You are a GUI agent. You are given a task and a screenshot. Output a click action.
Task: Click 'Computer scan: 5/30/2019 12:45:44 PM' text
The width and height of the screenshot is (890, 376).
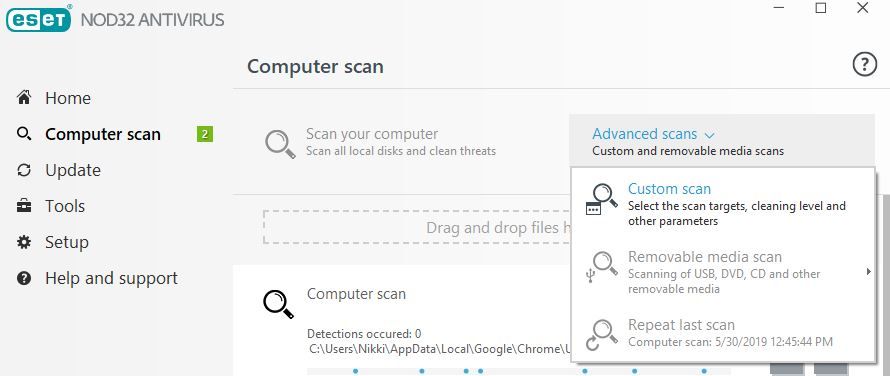click(x=731, y=342)
